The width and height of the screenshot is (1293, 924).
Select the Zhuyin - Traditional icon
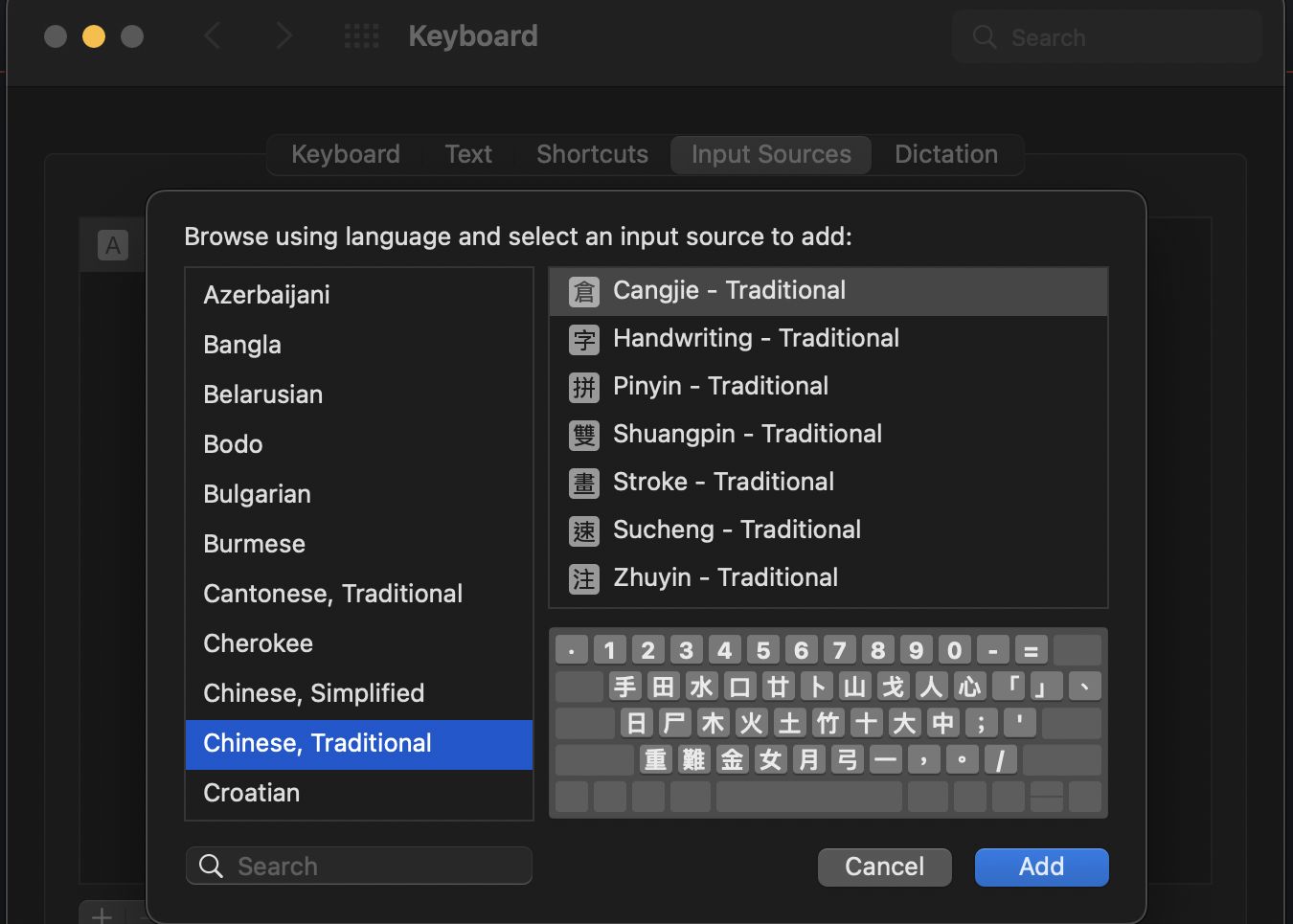[584, 578]
